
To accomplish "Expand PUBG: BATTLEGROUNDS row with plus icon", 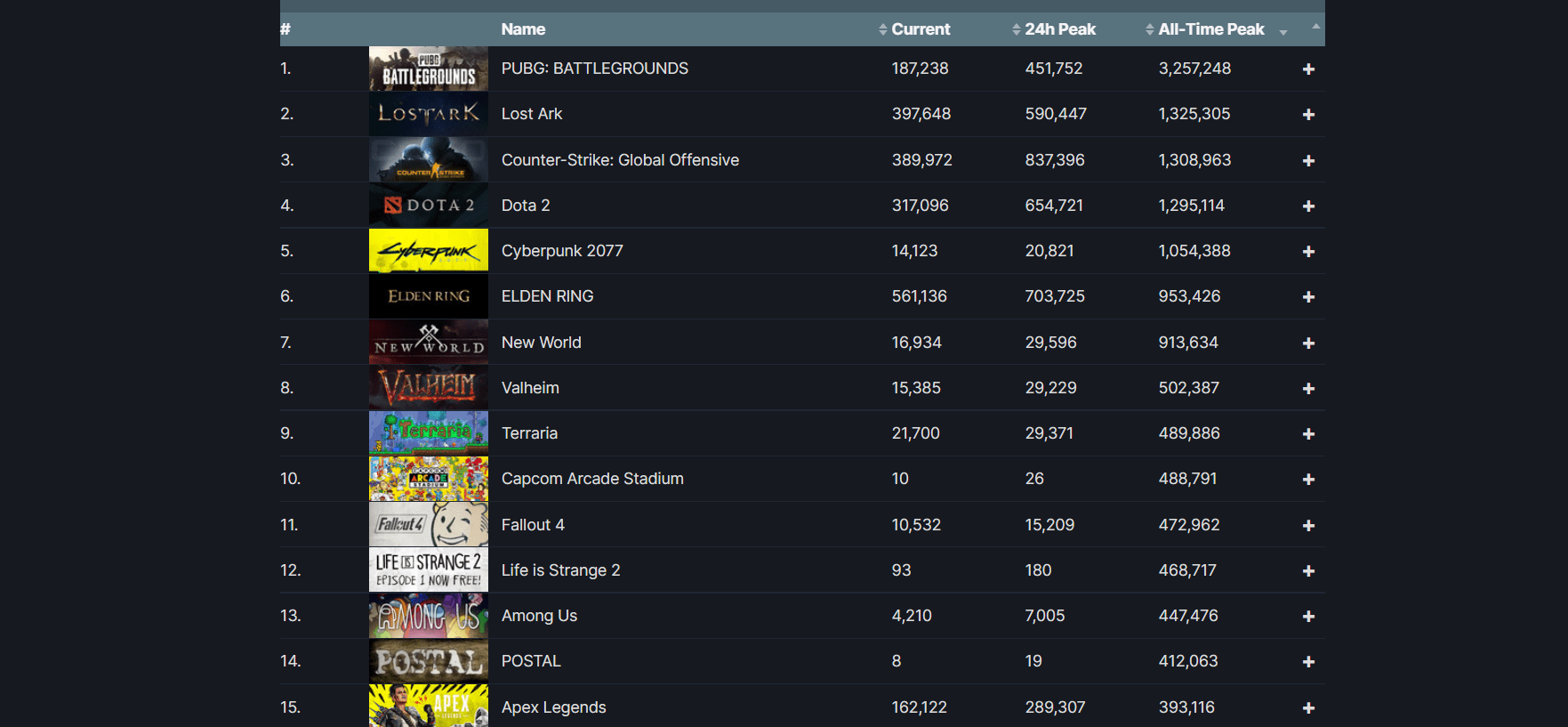I will tap(1308, 69).
